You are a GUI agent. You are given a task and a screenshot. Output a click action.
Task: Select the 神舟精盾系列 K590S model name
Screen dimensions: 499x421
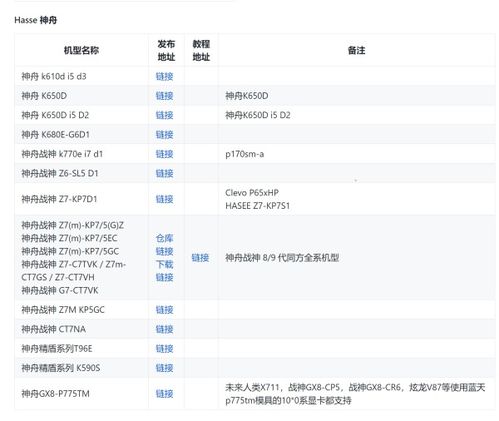[x=61, y=368]
